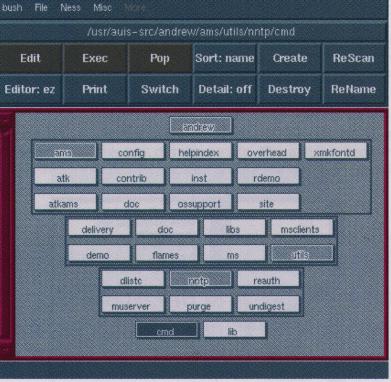Click the vertical scrollbar on left edge

7,233
